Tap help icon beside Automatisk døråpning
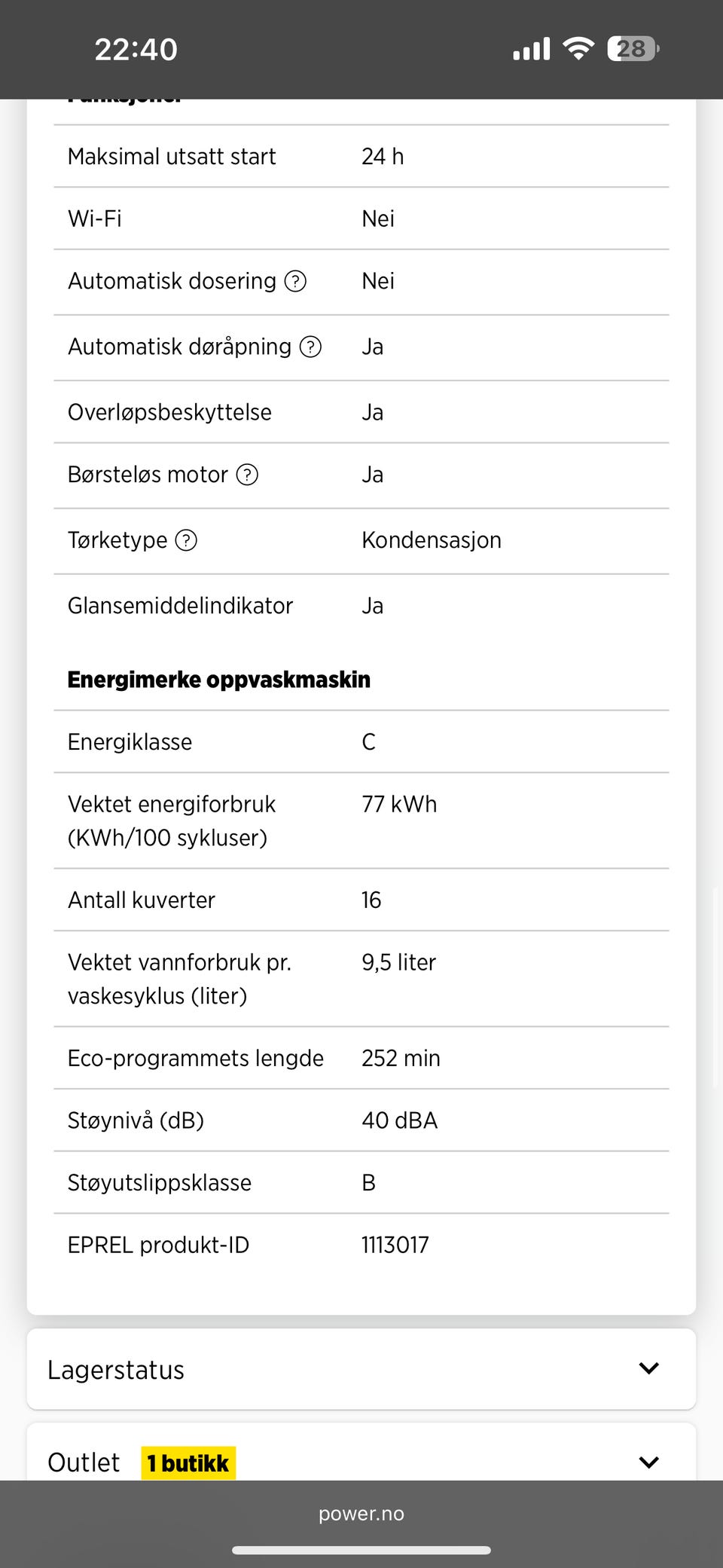Screen dimensions: 723x1568 pos(310,347)
